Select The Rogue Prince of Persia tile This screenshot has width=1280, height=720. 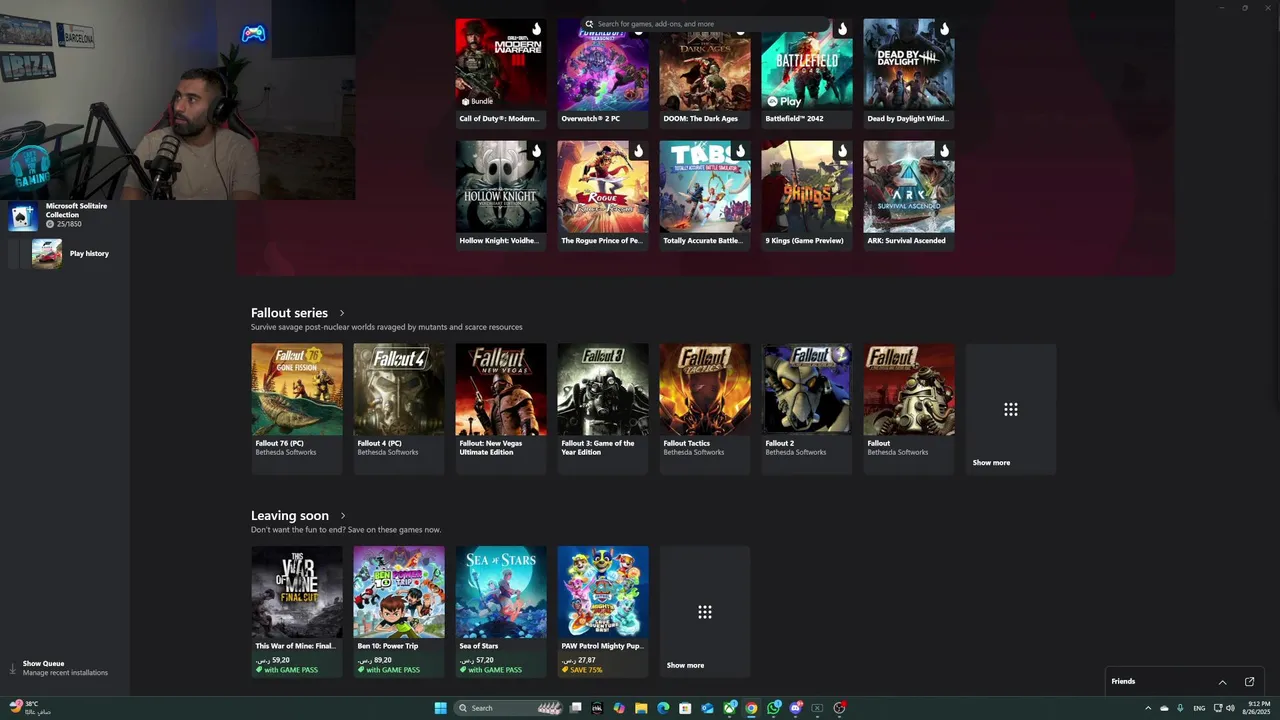603,195
